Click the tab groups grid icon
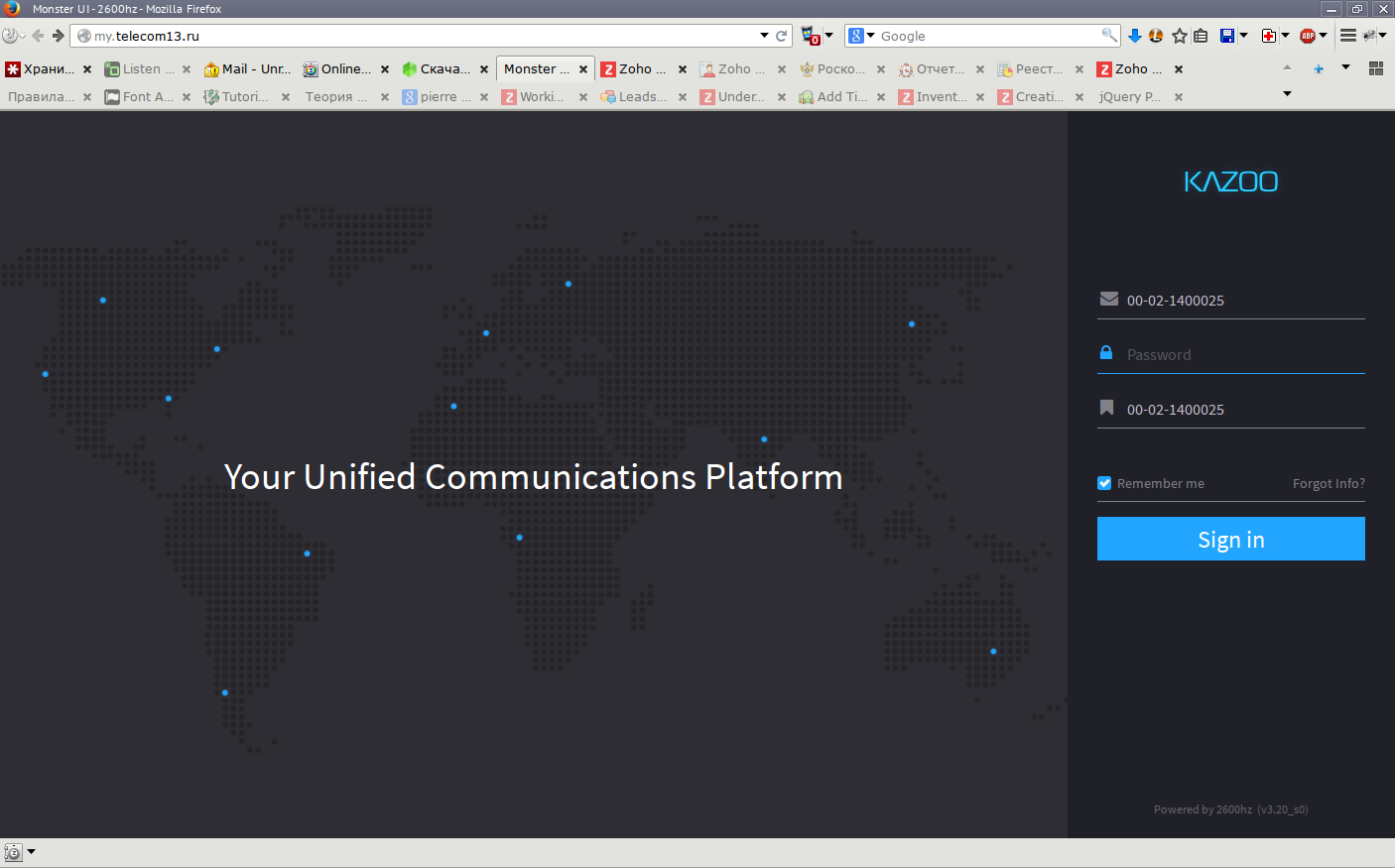This screenshot has height=868, width=1395. click(x=1376, y=68)
